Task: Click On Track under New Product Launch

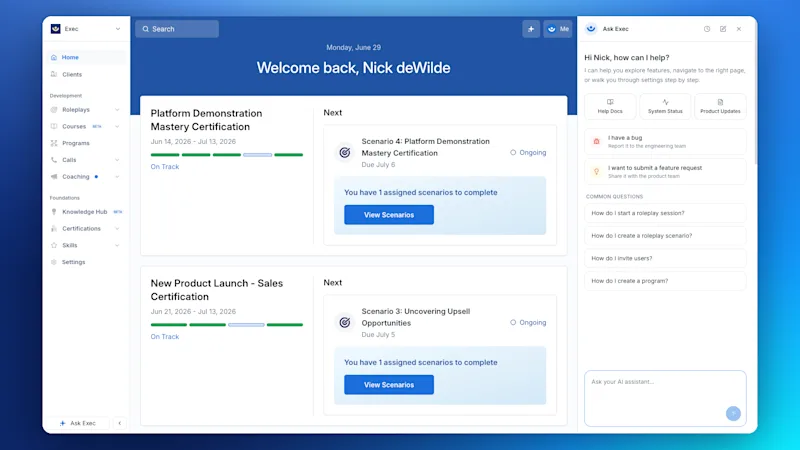Action: pos(165,337)
